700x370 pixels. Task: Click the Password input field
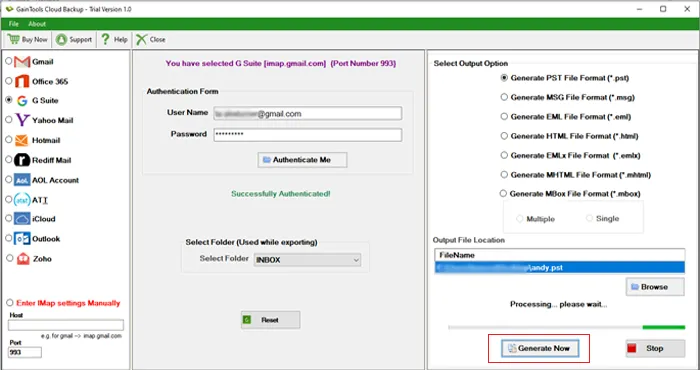point(308,135)
